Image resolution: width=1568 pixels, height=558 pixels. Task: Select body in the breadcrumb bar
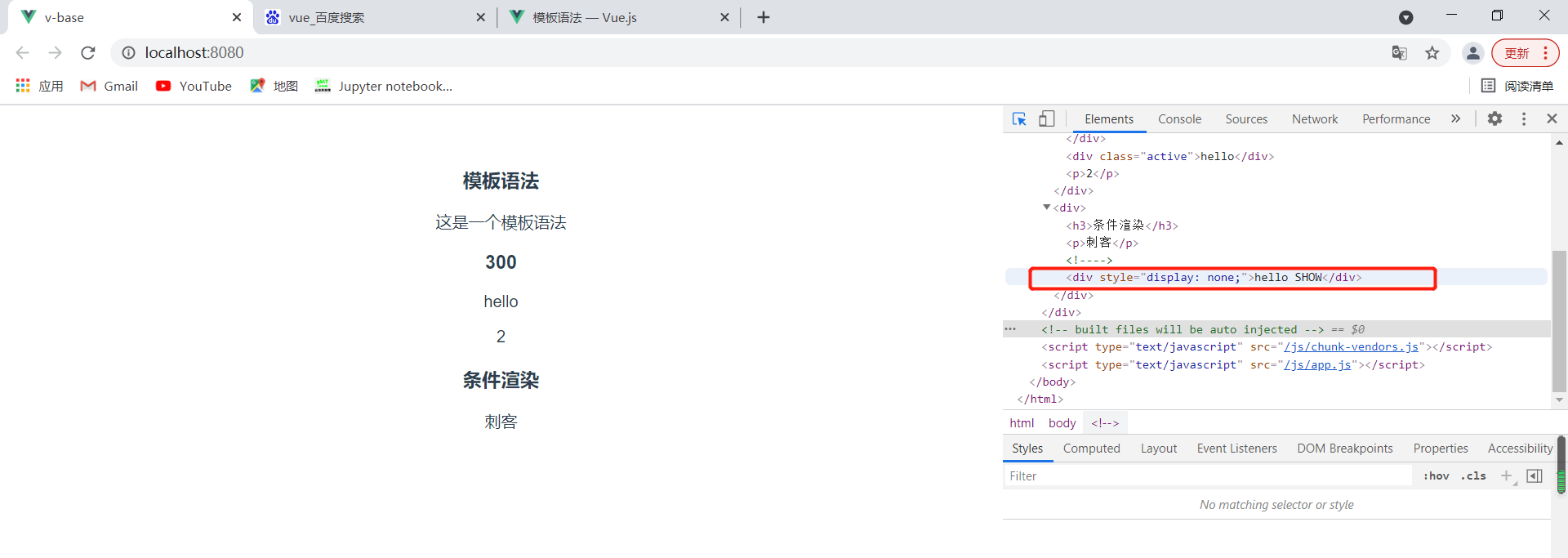[1062, 423]
